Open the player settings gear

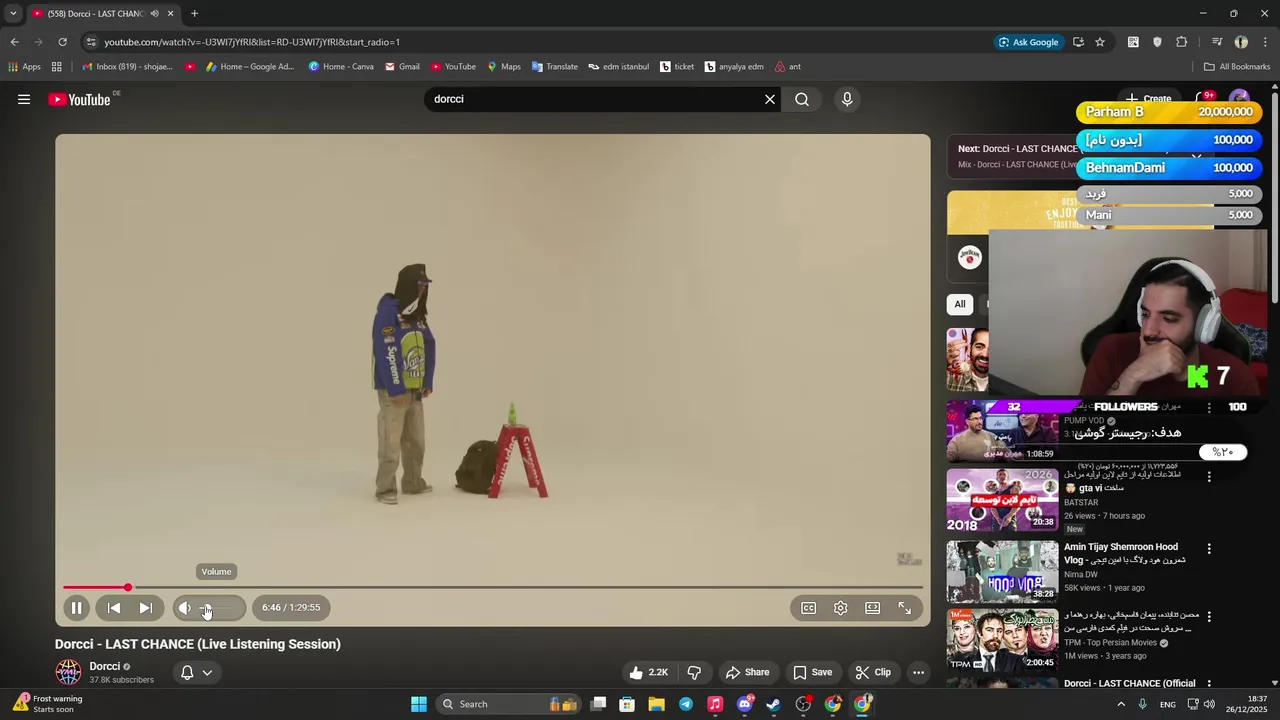tap(841, 608)
